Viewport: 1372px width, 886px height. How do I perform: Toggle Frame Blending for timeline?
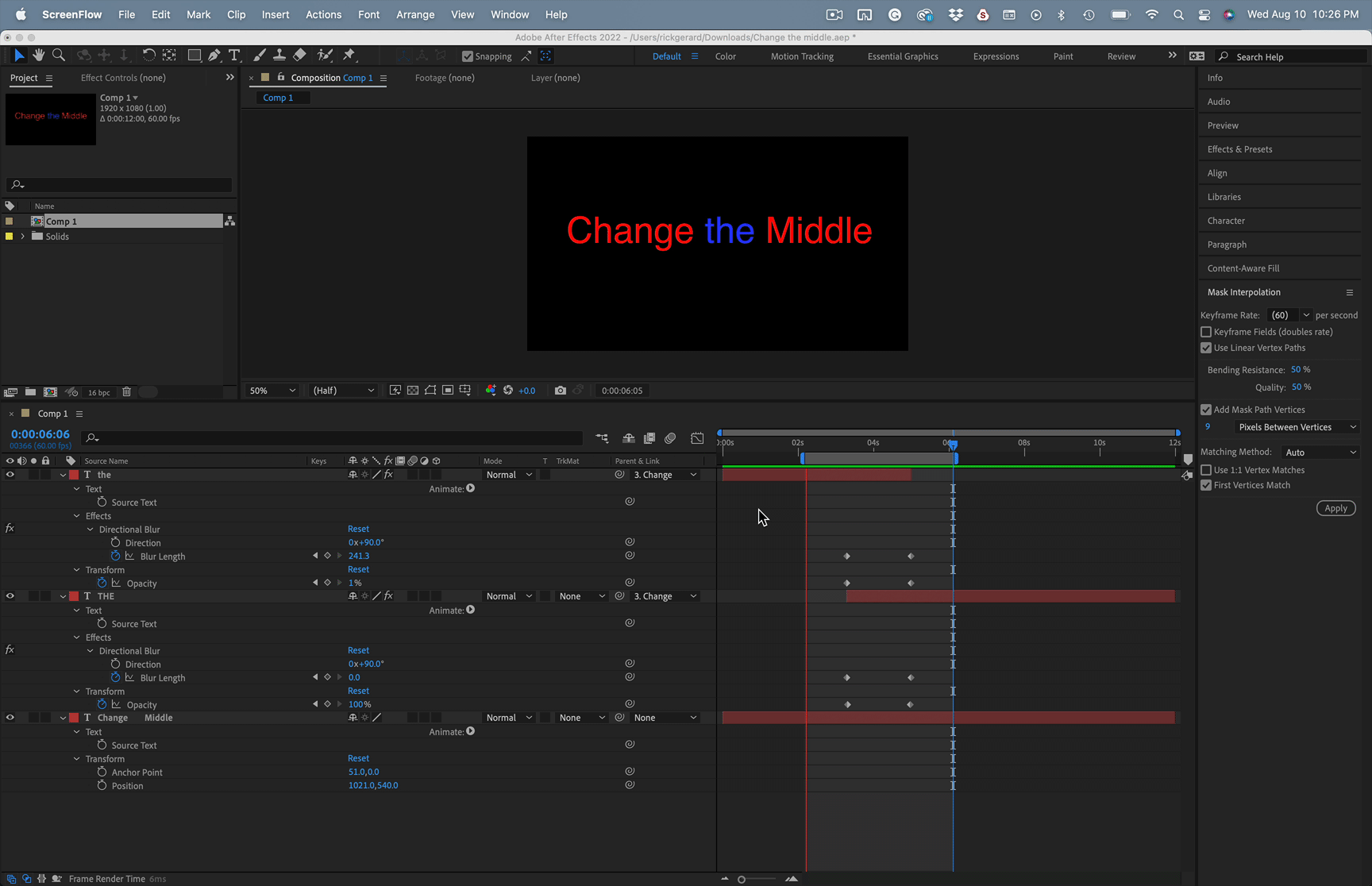pos(649,438)
